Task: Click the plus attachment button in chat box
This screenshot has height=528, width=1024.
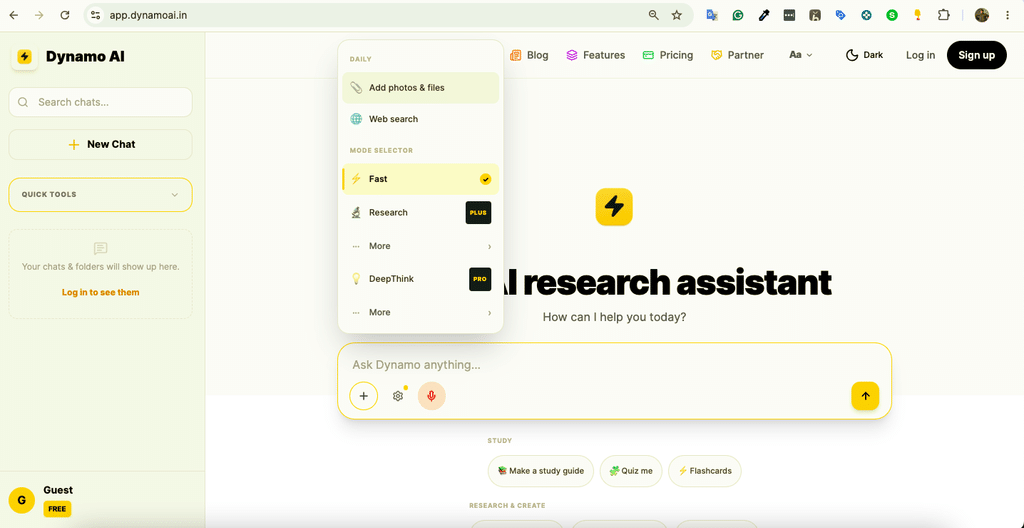Action: tap(364, 396)
